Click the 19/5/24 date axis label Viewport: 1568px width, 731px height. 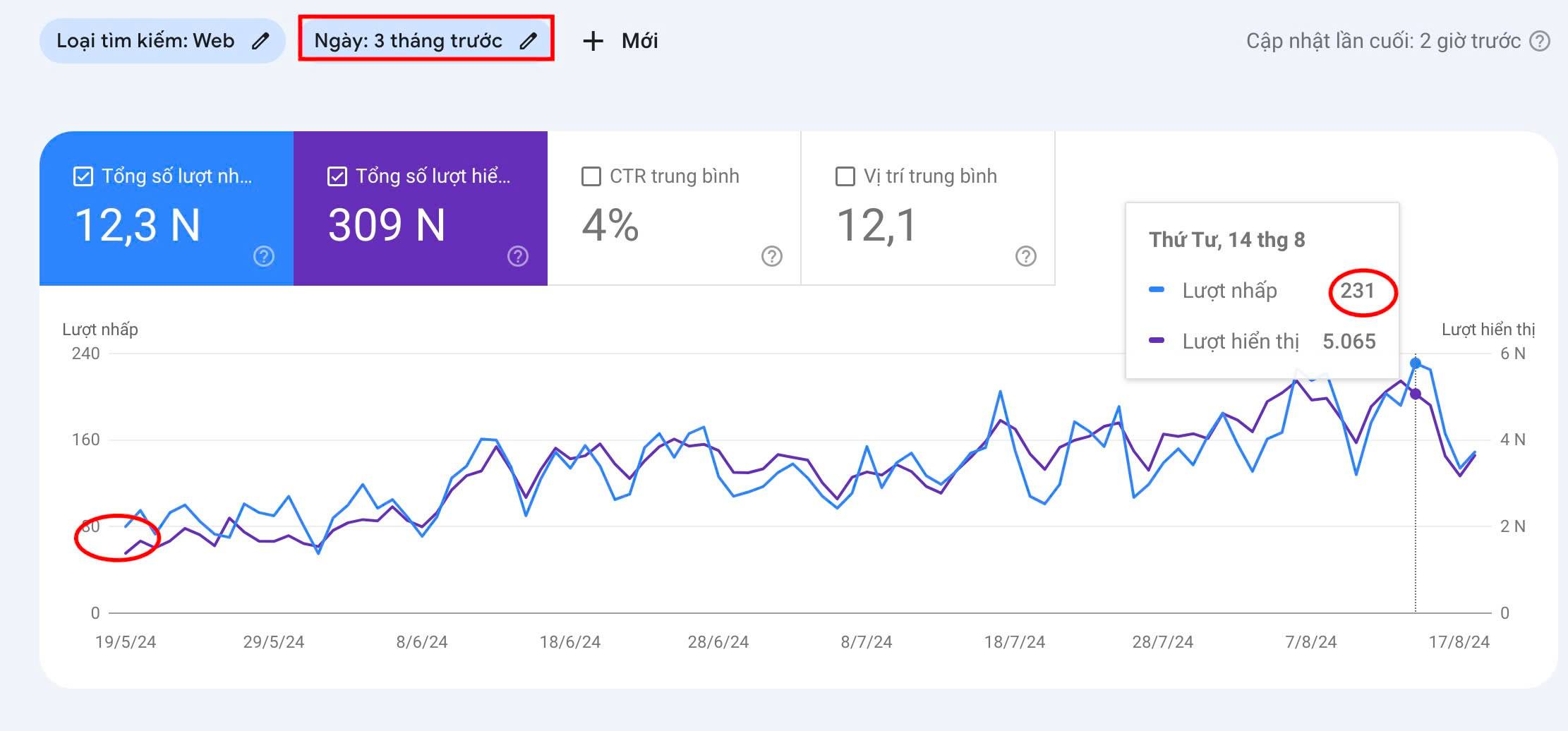[126, 642]
